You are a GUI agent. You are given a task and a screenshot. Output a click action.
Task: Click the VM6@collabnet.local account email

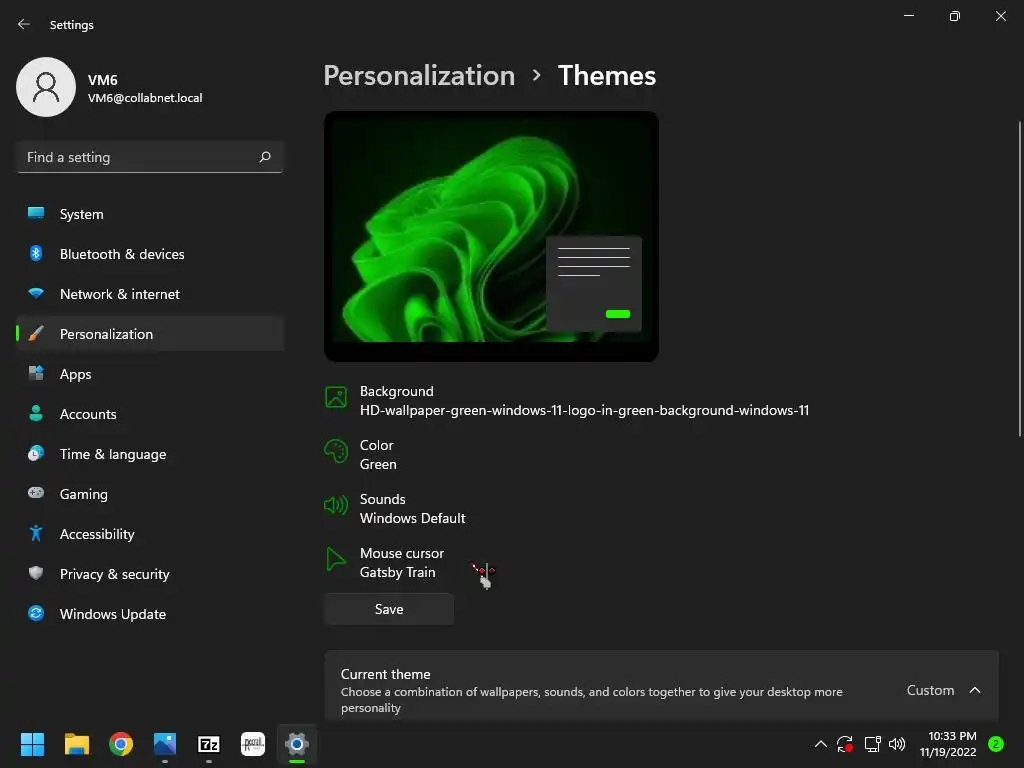pyautogui.click(x=145, y=98)
